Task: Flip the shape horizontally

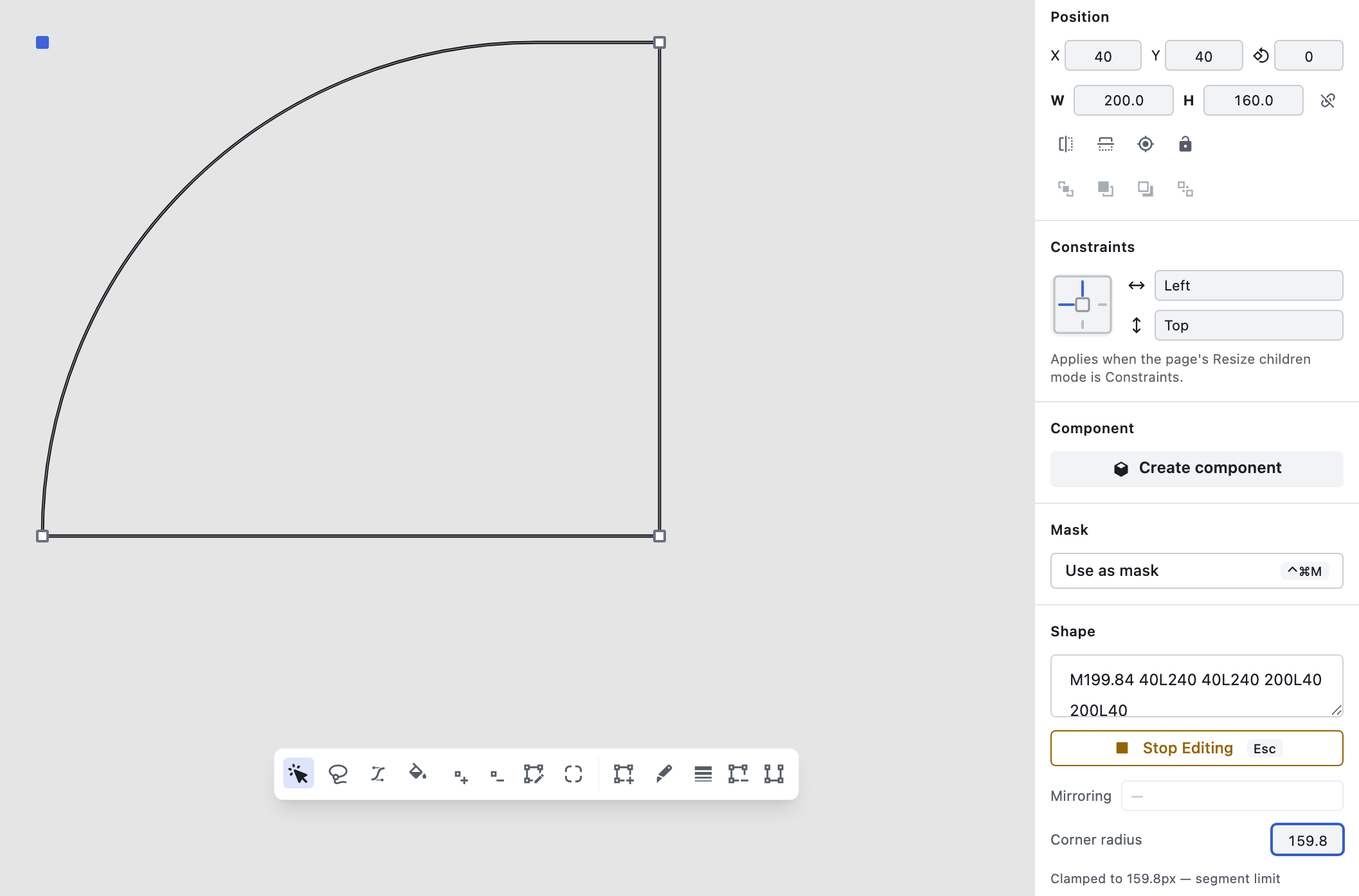Action: tap(1066, 144)
